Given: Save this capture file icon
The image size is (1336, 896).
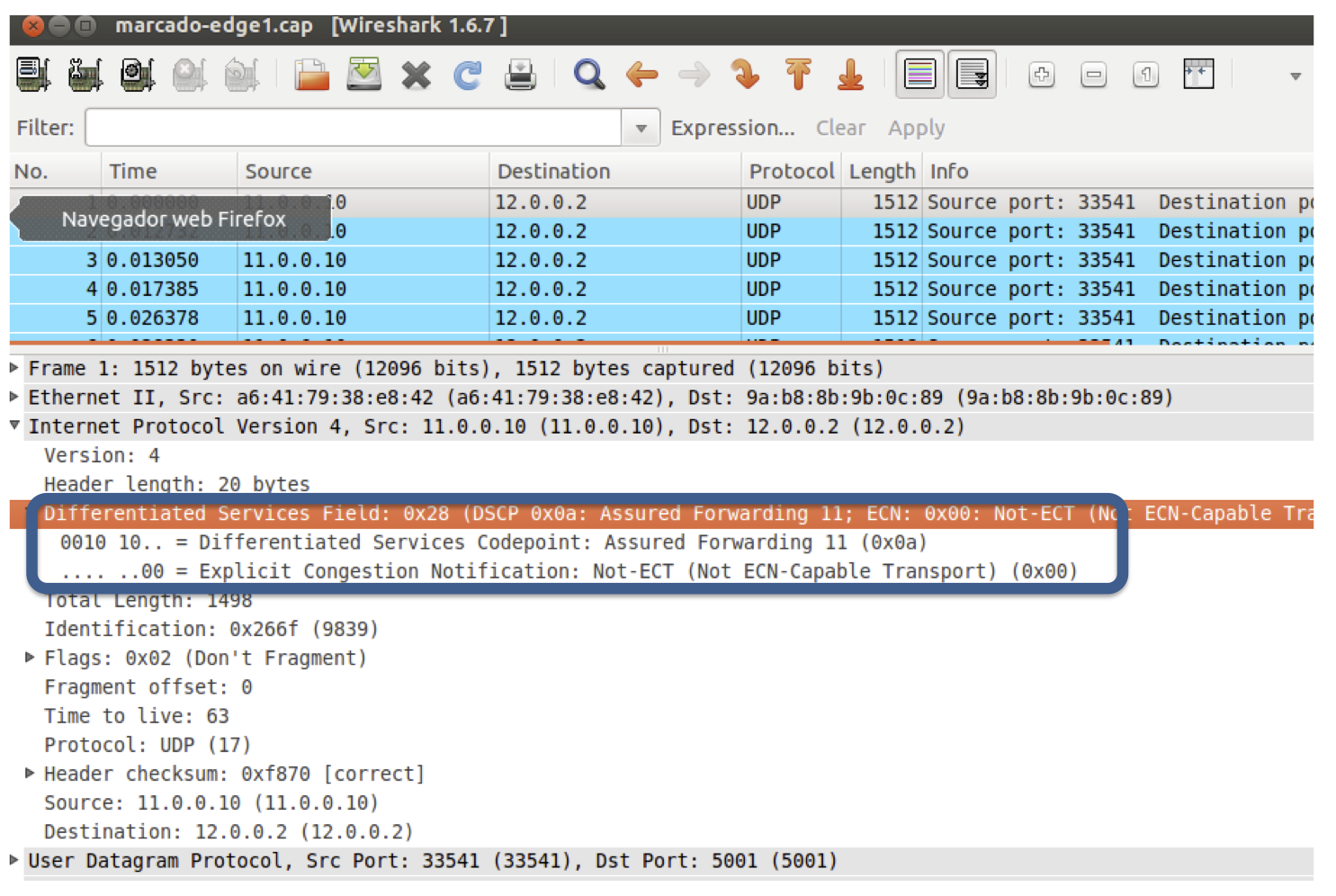Looking at the screenshot, I should point(363,75).
